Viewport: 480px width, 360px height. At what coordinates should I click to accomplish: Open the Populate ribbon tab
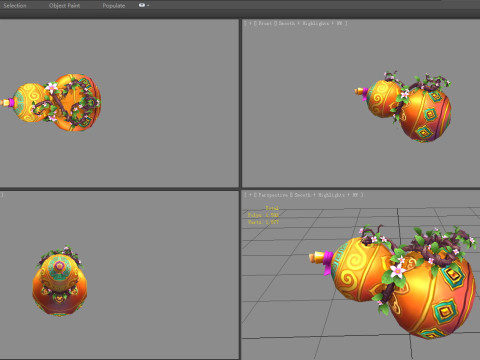tap(114, 5)
